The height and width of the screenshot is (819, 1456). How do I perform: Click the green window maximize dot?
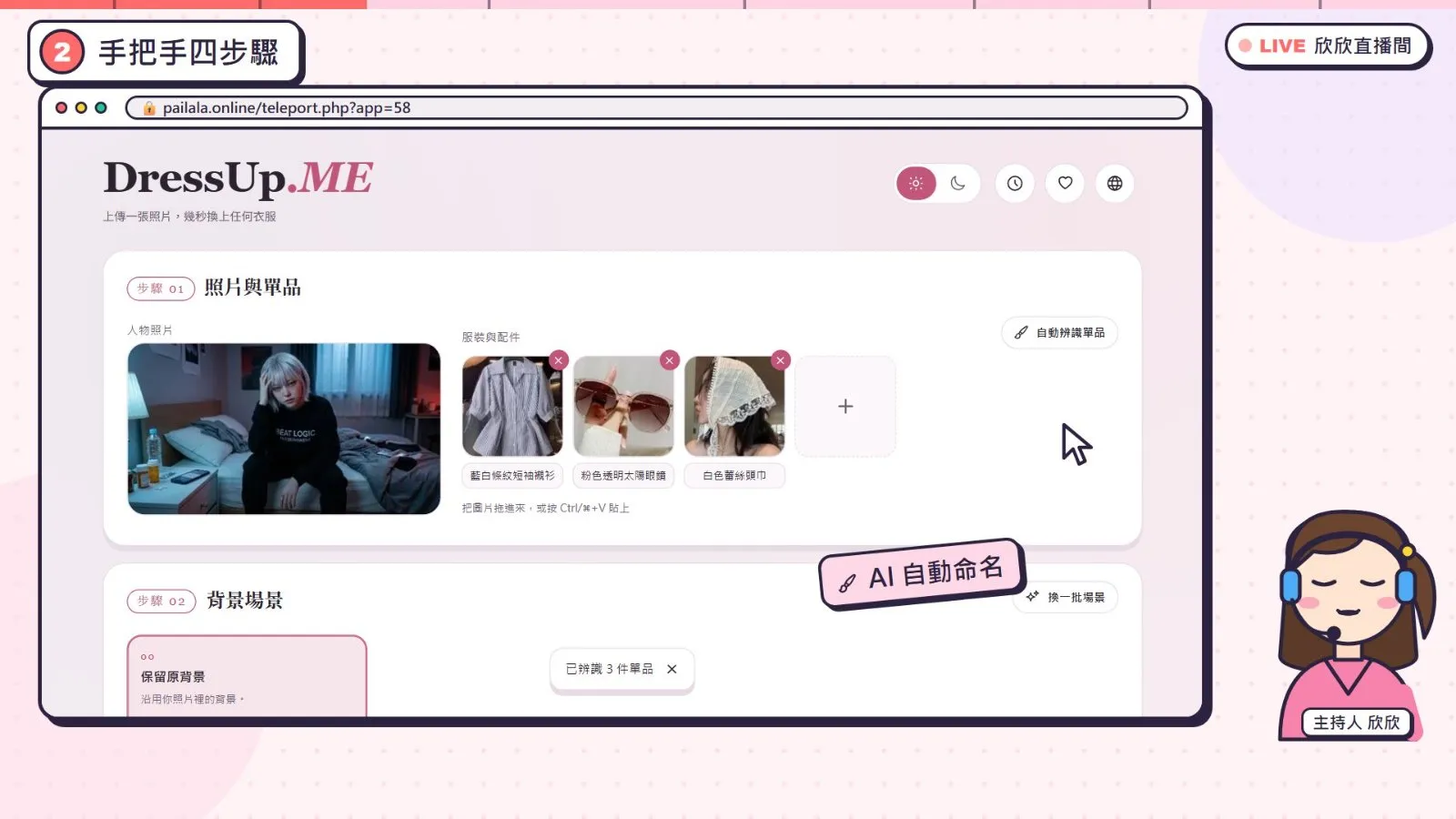pos(101,107)
